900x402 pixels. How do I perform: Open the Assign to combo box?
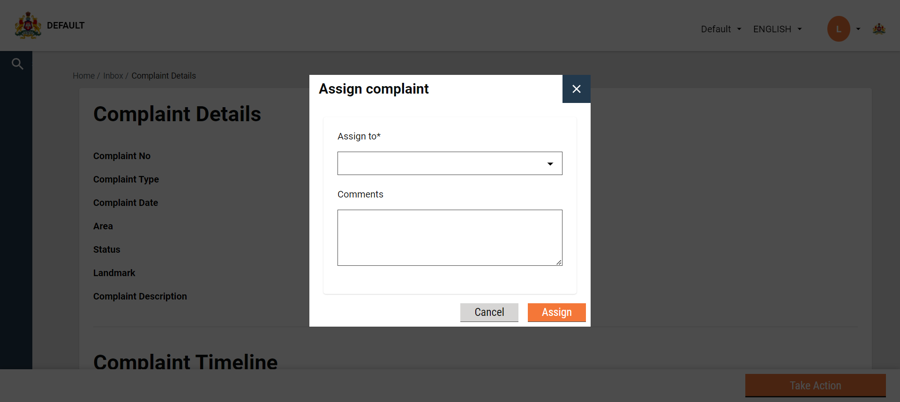[x=450, y=164]
